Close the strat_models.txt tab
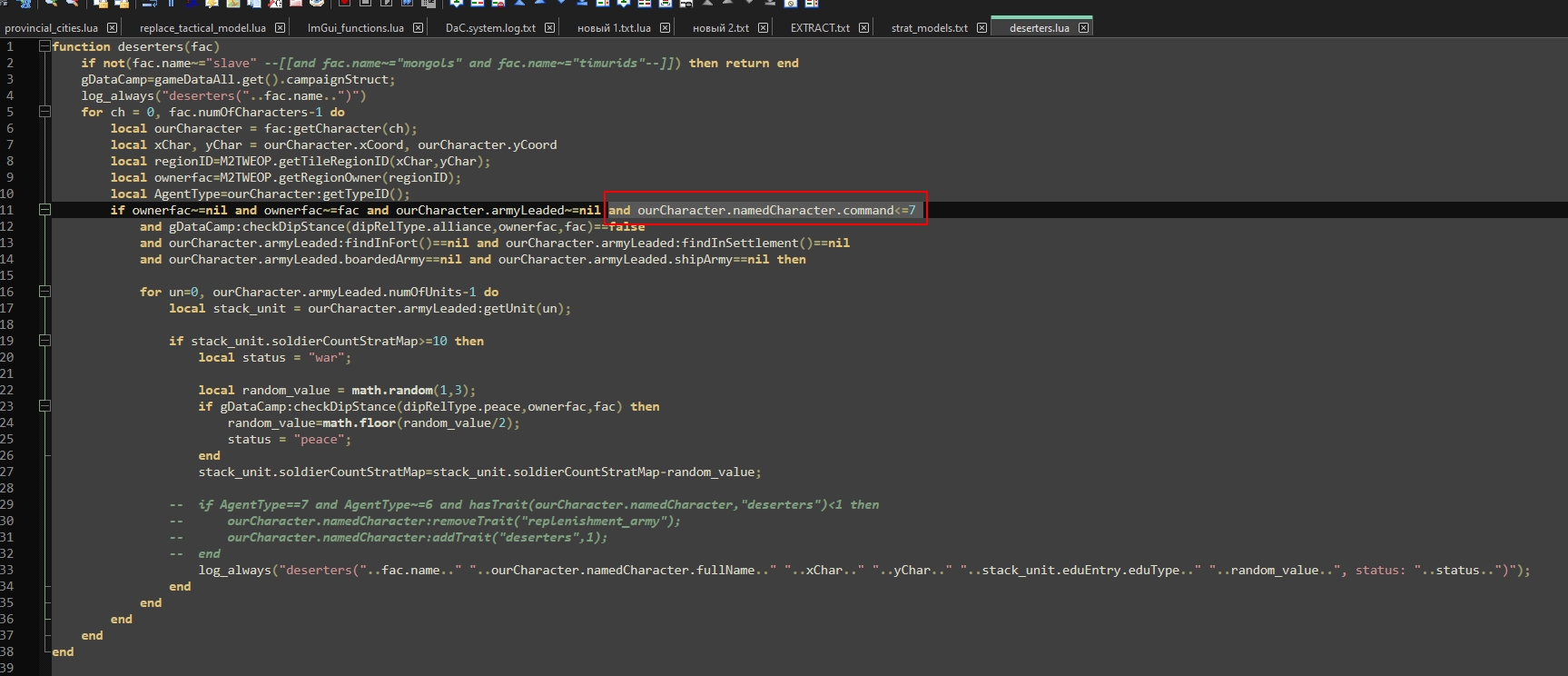This screenshot has width=1568, height=676. [x=981, y=28]
